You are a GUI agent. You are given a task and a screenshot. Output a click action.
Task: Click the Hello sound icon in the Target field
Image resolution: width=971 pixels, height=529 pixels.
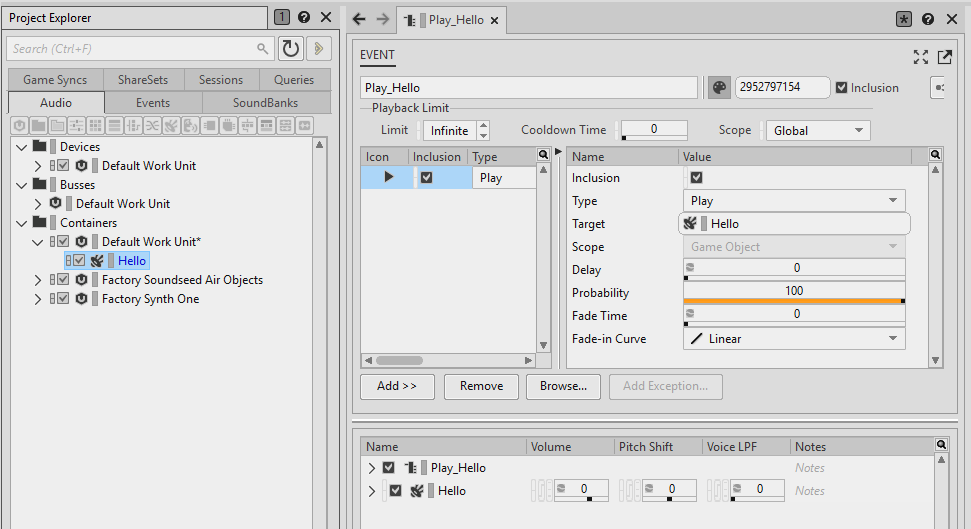(690, 224)
